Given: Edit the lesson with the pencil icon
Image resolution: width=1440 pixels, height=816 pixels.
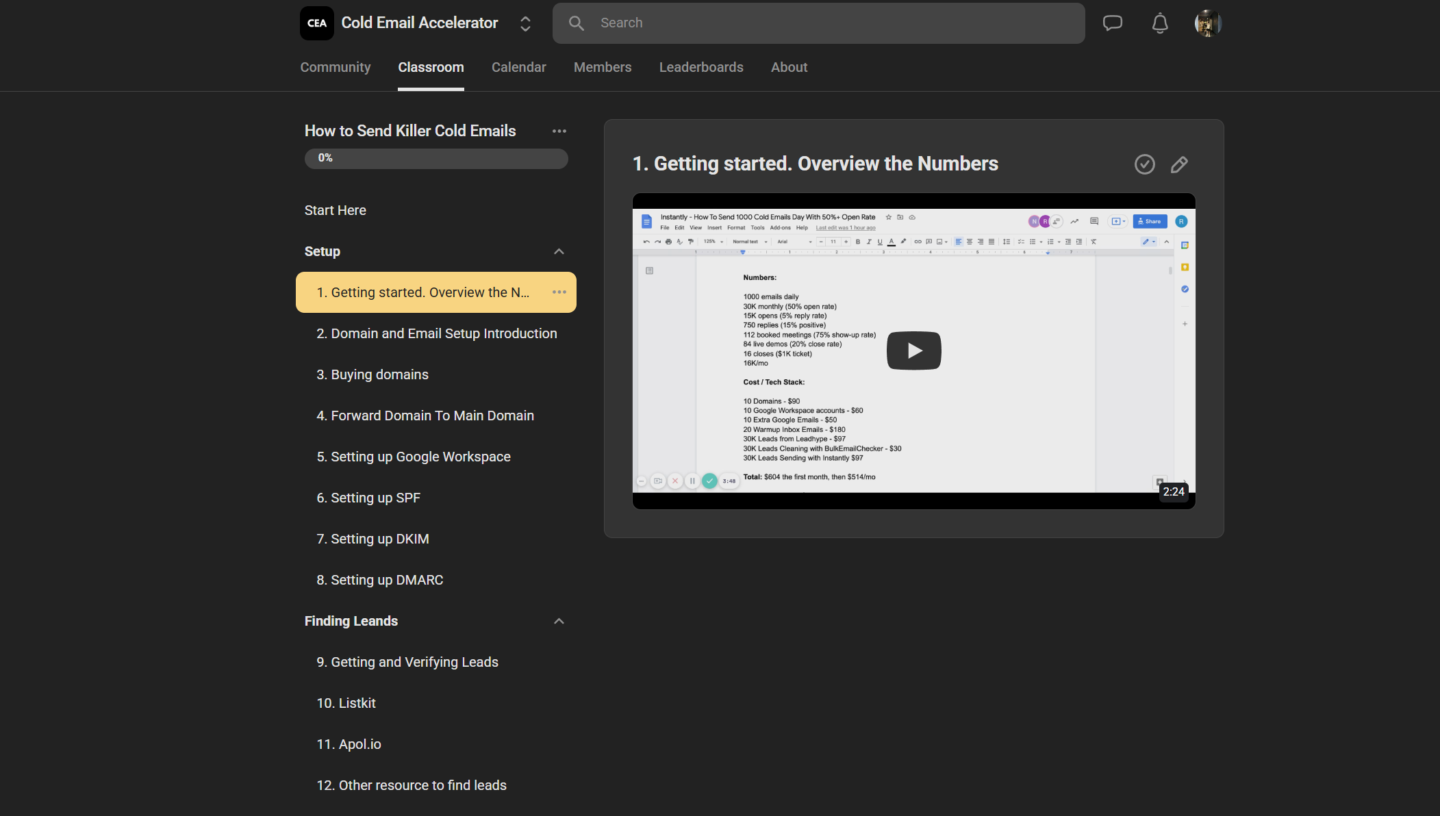Looking at the screenshot, I should click(1179, 164).
